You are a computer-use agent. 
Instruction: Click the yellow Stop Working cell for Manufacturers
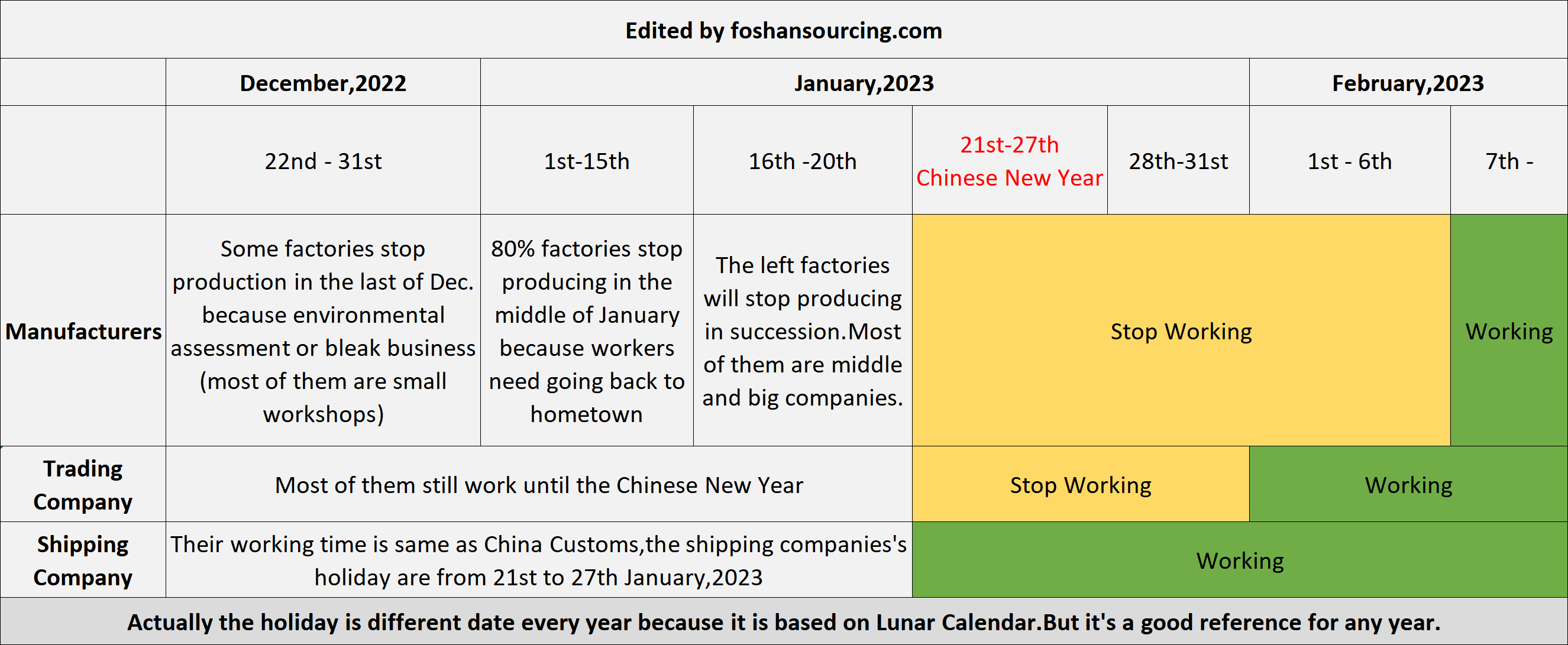(1182, 330)
